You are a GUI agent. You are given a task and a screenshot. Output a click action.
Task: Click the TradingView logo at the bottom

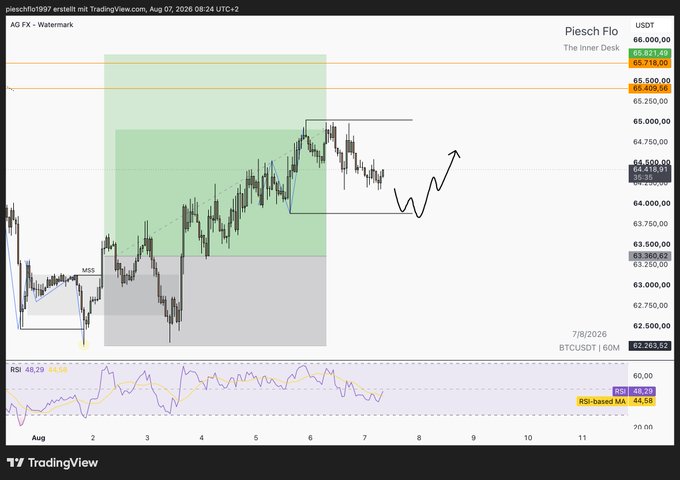52,463
